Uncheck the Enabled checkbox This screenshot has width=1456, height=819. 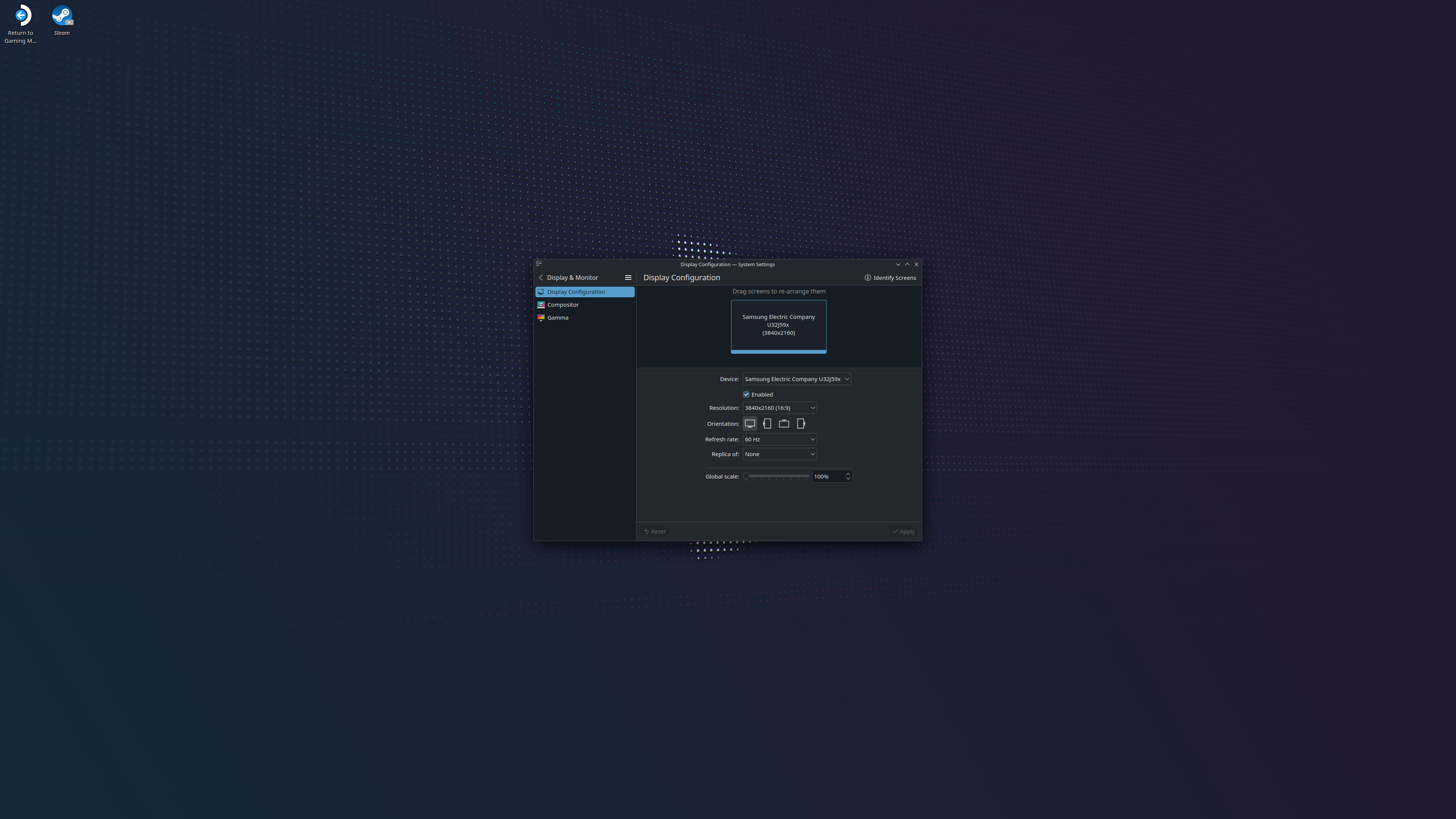[746, 394]
